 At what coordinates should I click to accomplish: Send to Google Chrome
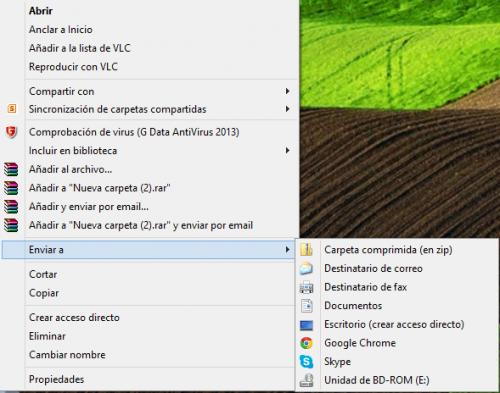[360, 343]
